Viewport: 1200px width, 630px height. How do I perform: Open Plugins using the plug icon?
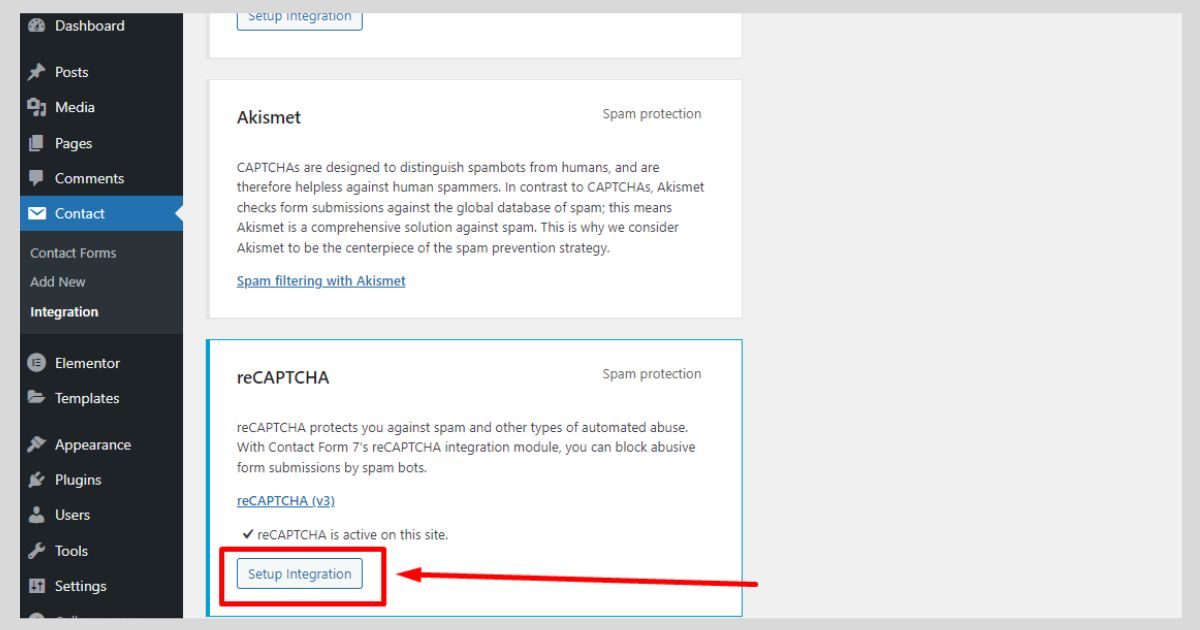pos(37,480)
